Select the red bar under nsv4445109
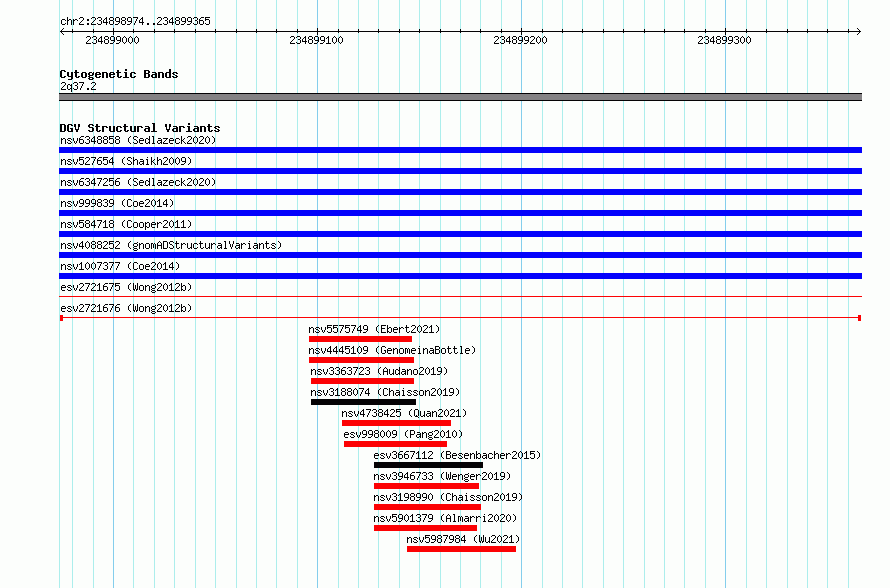890x588 pixels. pos(362,360)
